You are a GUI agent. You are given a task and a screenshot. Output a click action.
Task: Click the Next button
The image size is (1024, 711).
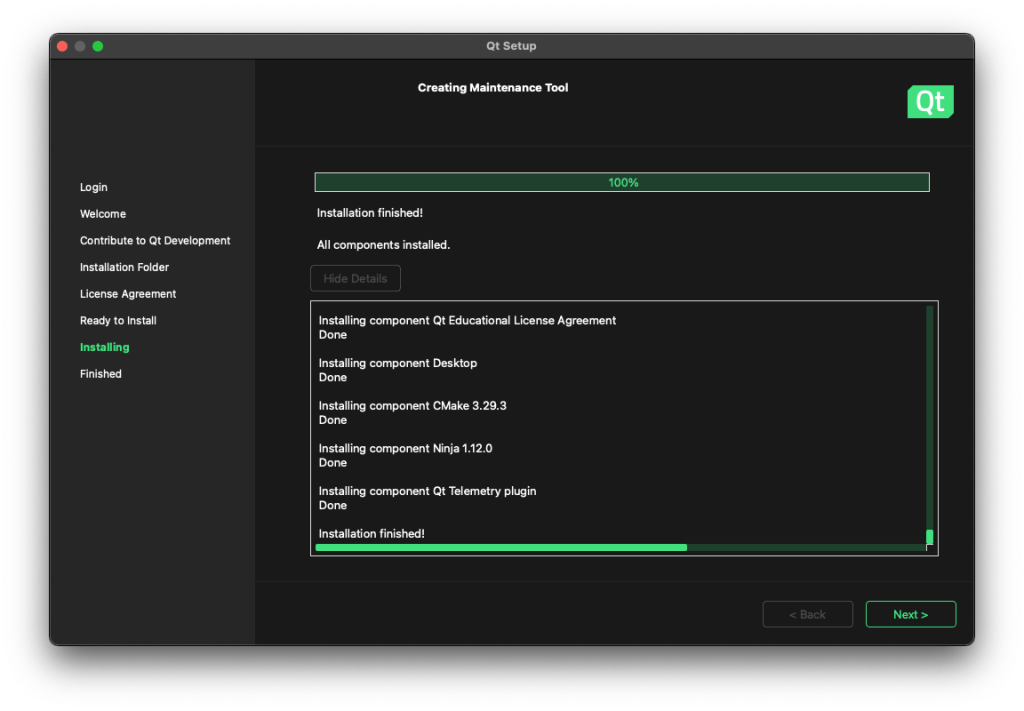(x=910, y=614)
